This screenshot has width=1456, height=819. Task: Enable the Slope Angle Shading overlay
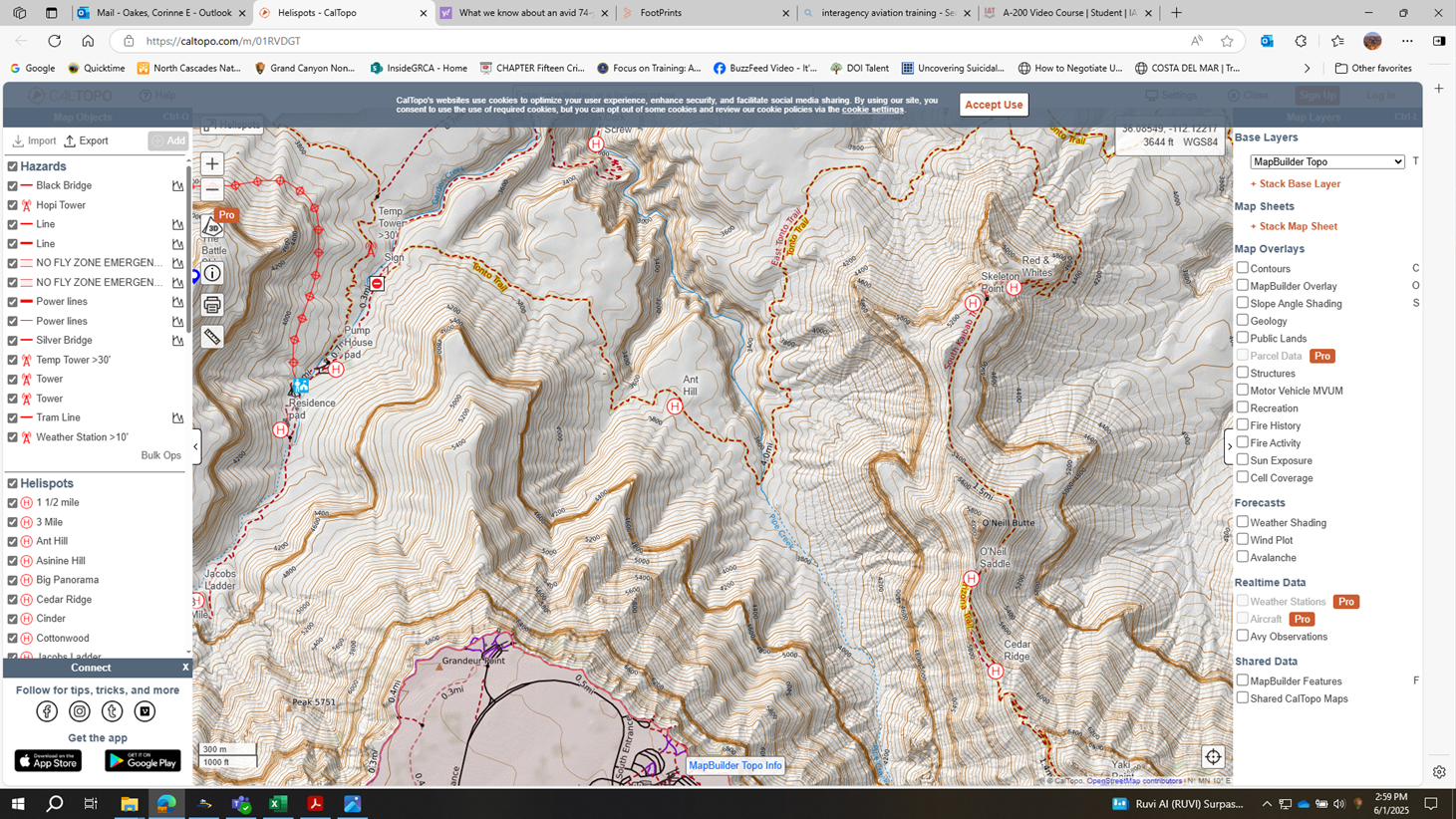[1243, 303]
